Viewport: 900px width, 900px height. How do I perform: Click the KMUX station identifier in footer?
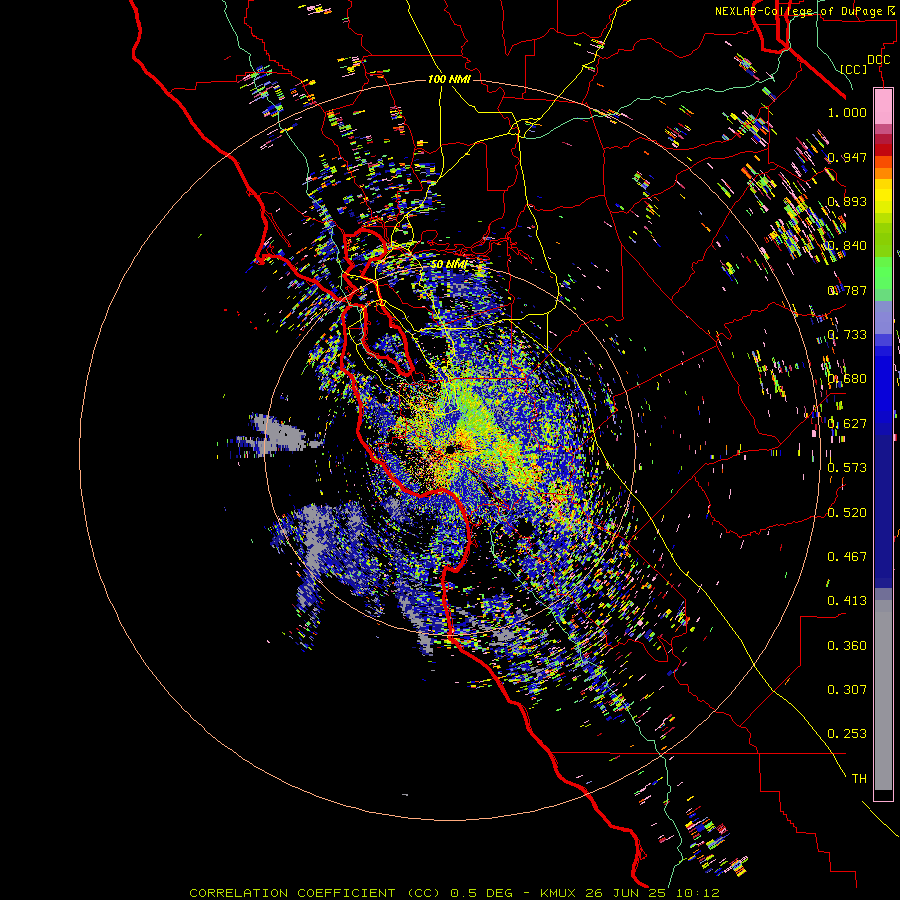click(x=559, y=893)
